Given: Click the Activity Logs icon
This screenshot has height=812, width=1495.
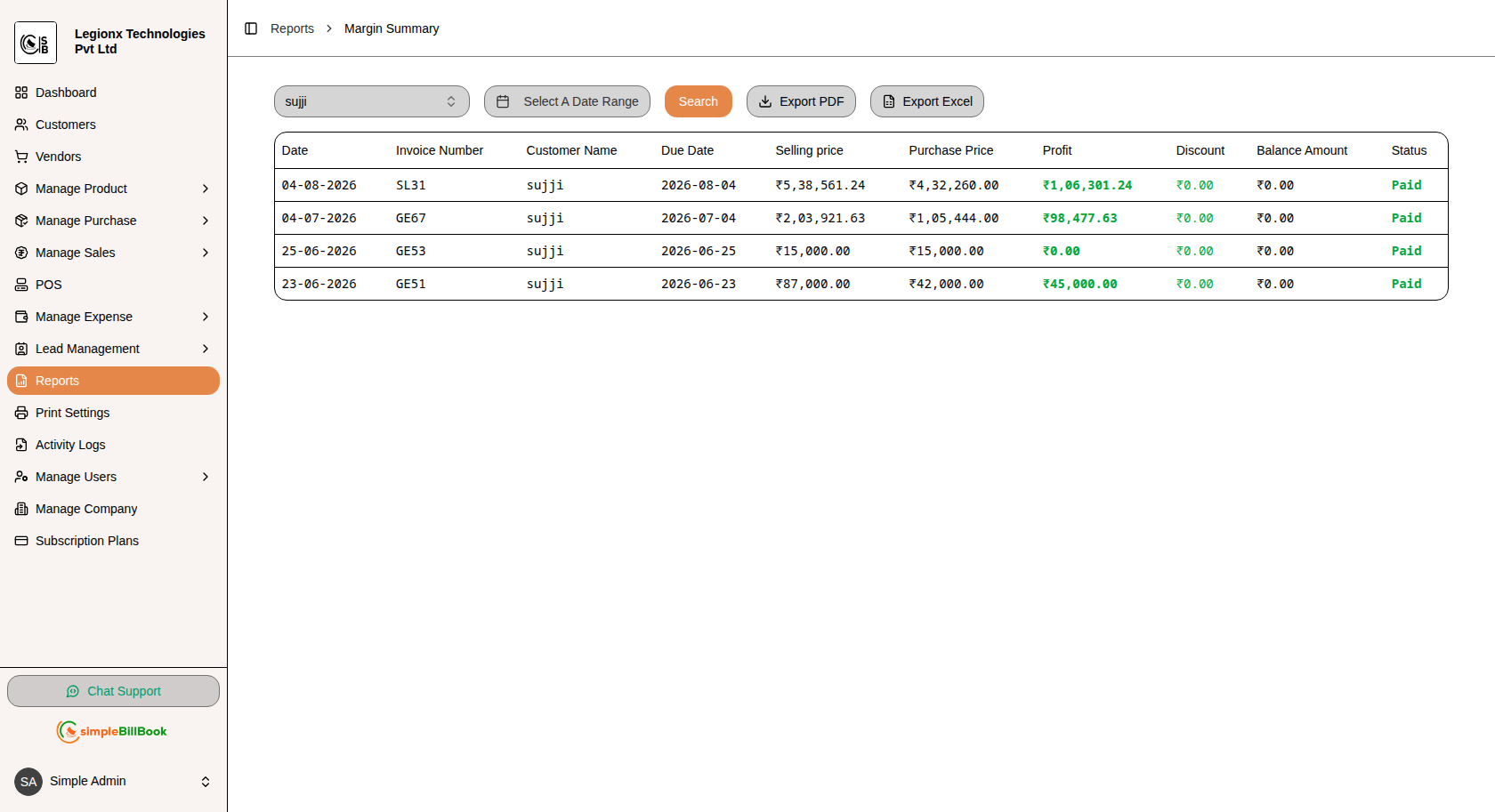Looking at the screenshot, I should click(x=21, y=445).
